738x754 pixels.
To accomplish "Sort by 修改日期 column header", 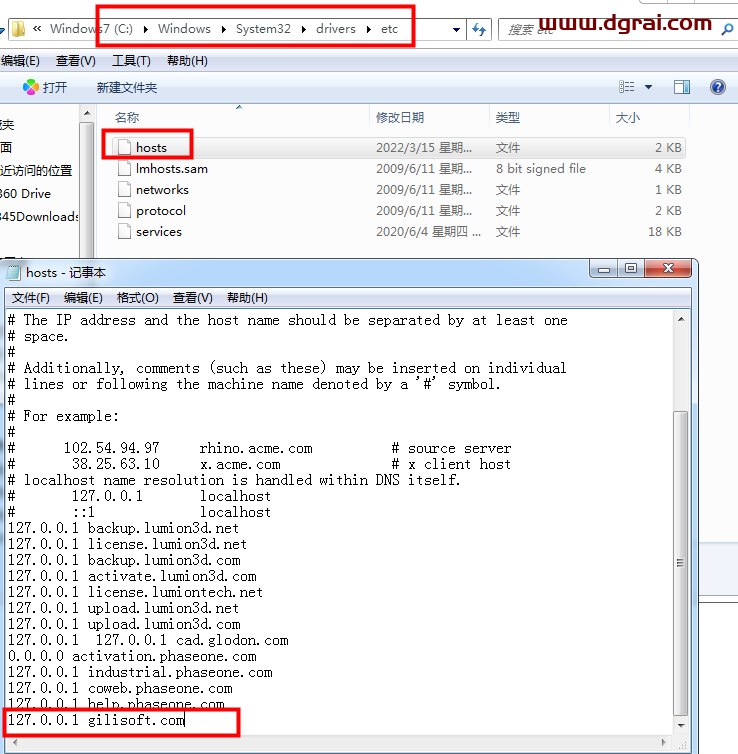I will click(400, 117).
